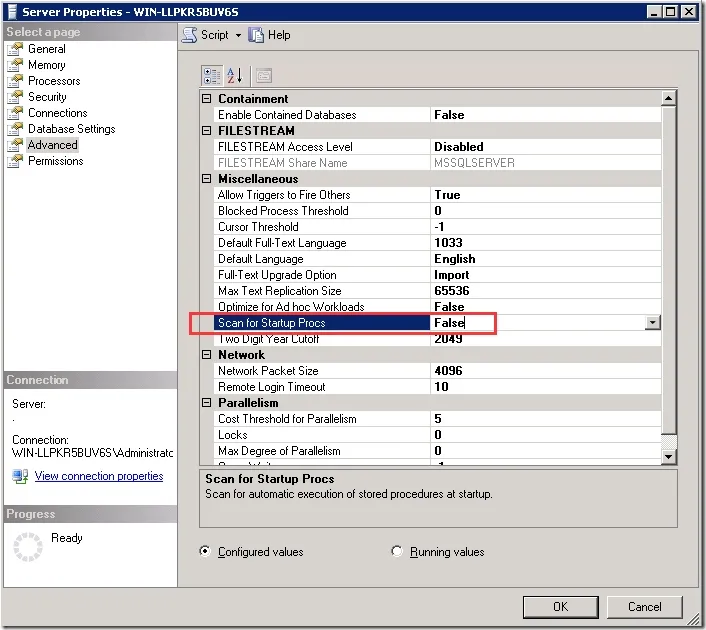The height and width of the screenshot is (630, 706).
Task: Close the Server Properties window
Action: [x=689, y=11]
